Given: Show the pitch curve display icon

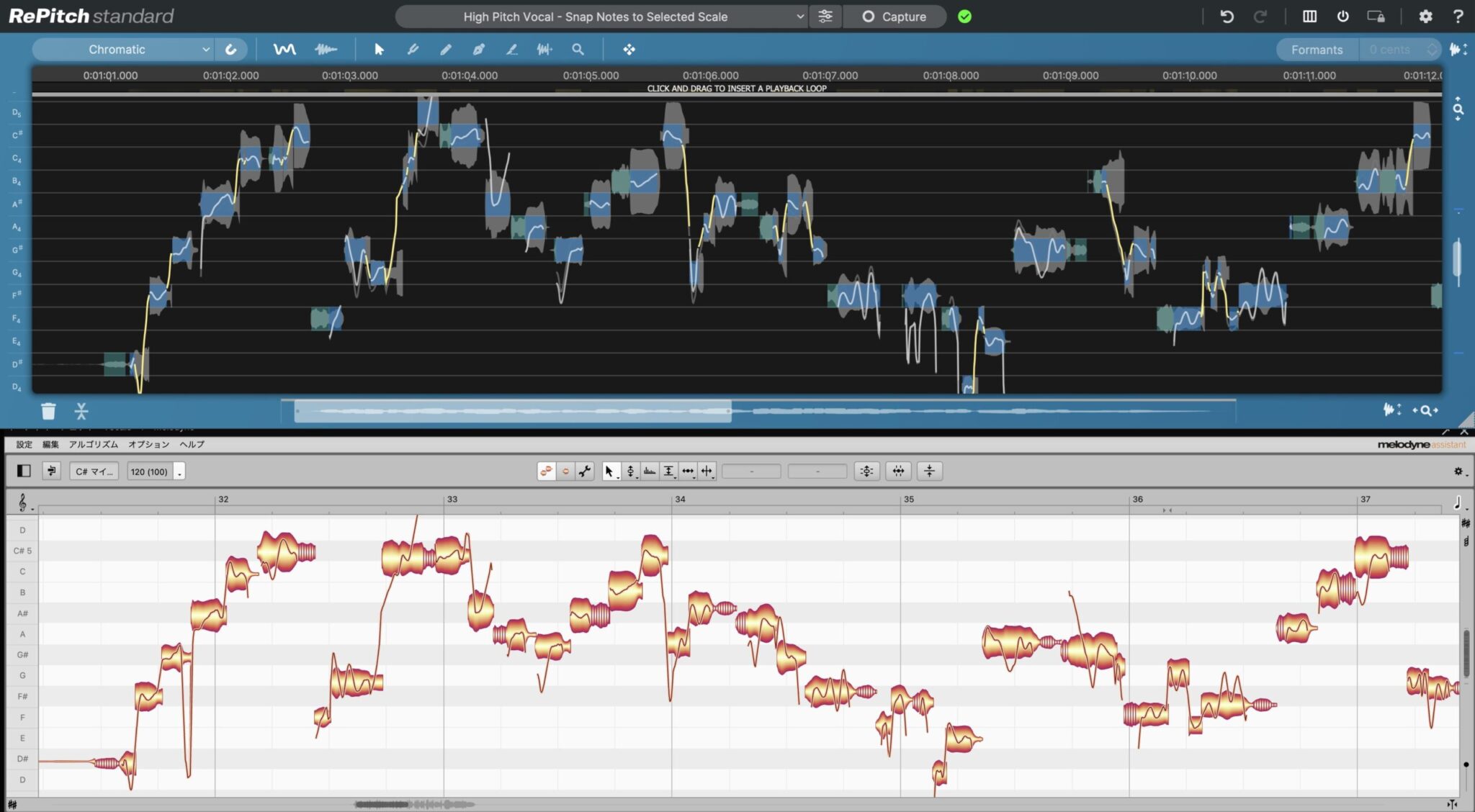Looking at the screenshot, I should coord(284,49).
